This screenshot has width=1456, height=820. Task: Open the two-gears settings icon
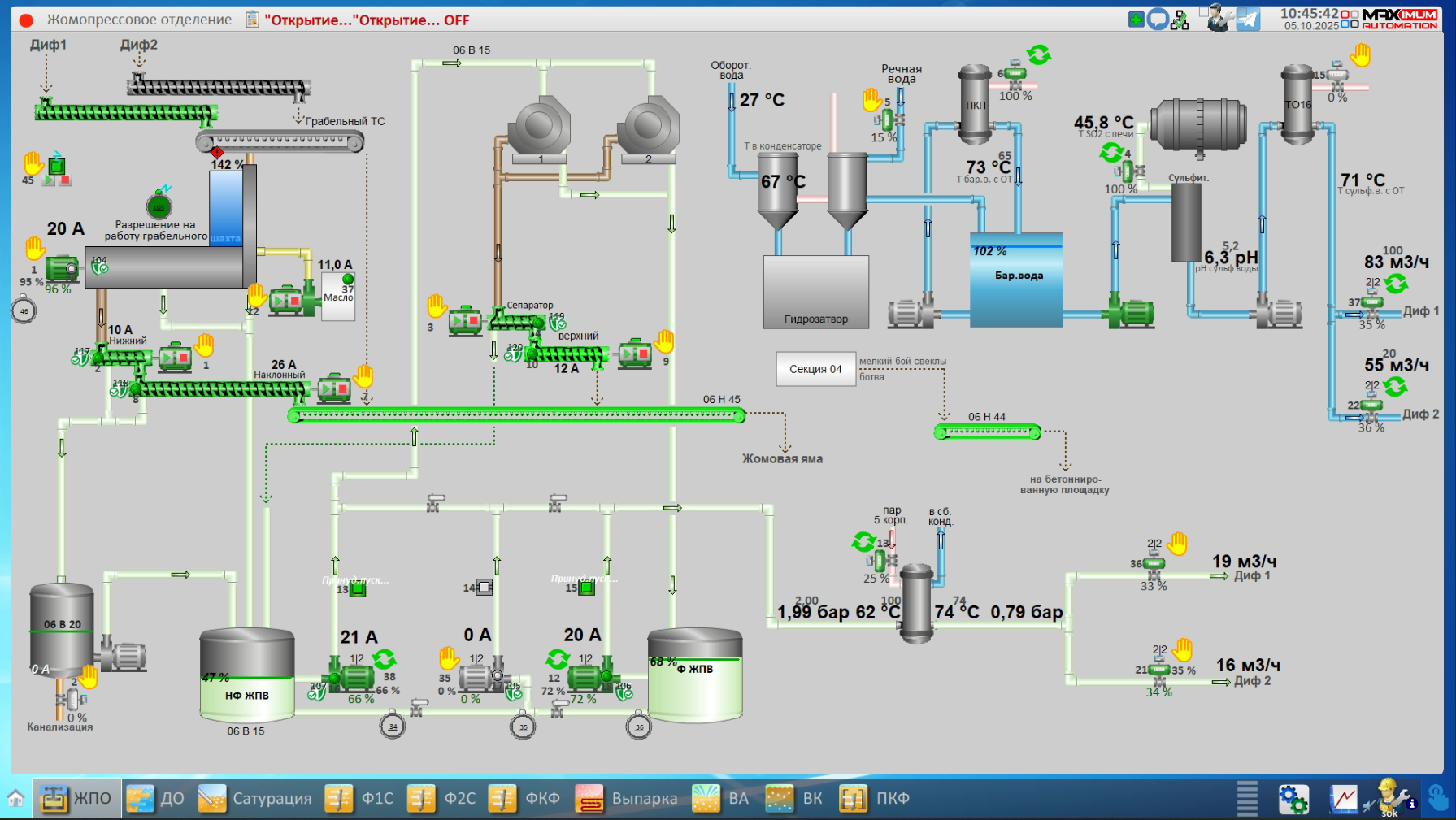click(1293, 799)
